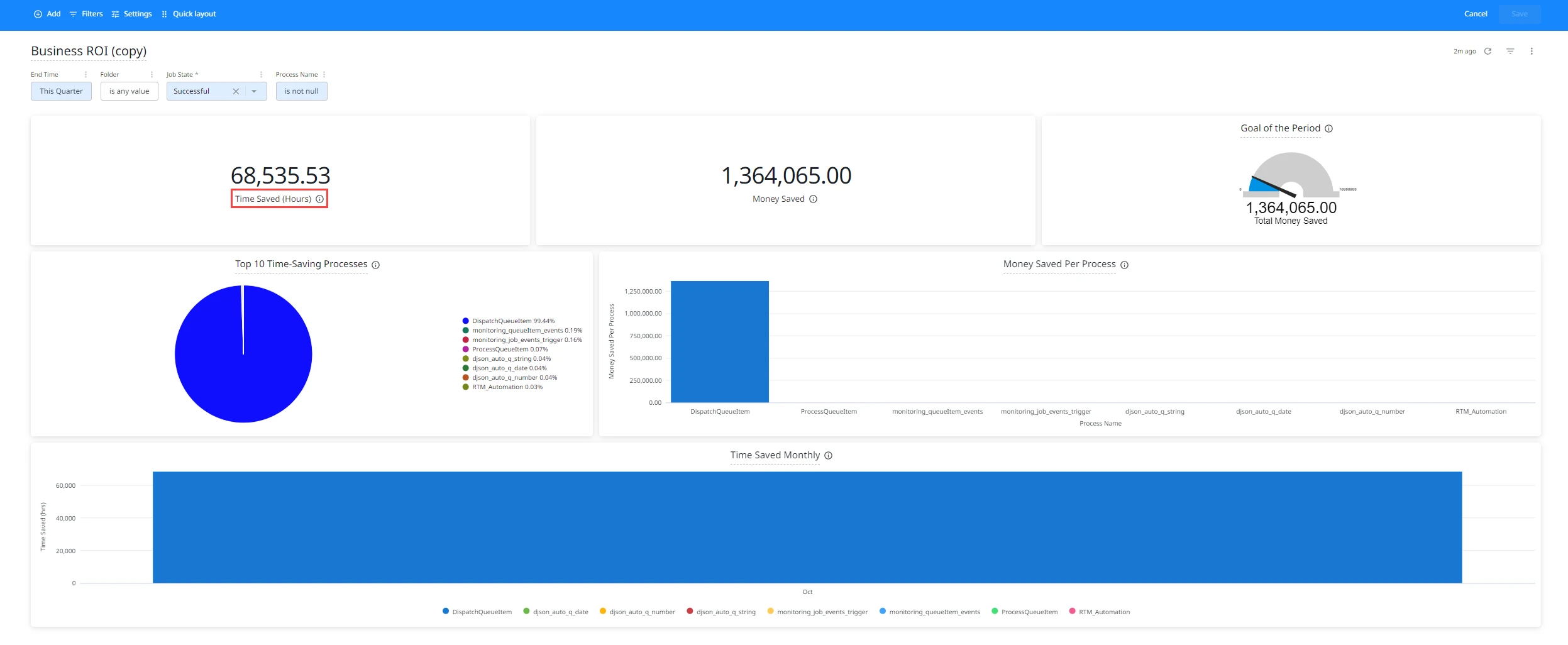Toggle monitoring_queueItem_events monthly legend series
This screenshot has width=1568, height=645.
coord(930,612)
